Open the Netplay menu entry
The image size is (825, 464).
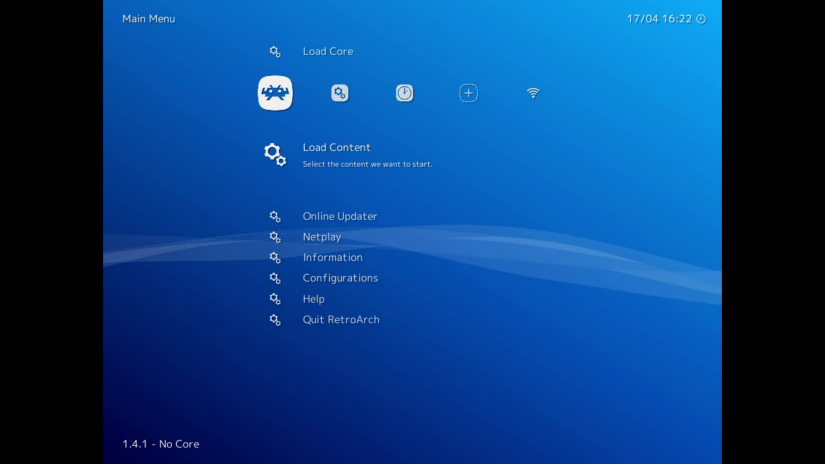322,237
